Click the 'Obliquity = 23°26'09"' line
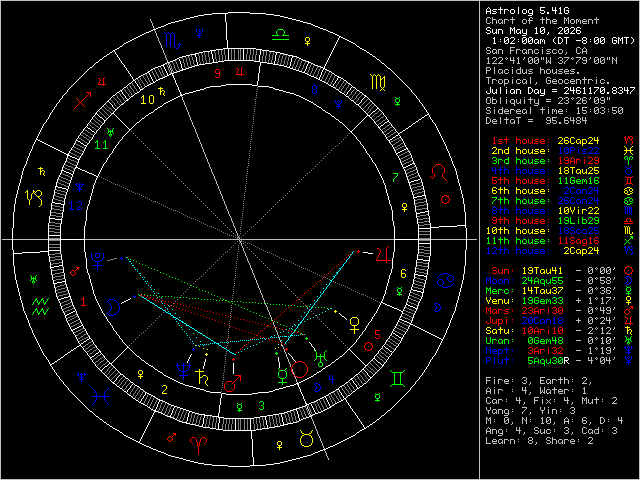Image resolution: width=640 pixels, height=480 pixels. tap(548, 100)
